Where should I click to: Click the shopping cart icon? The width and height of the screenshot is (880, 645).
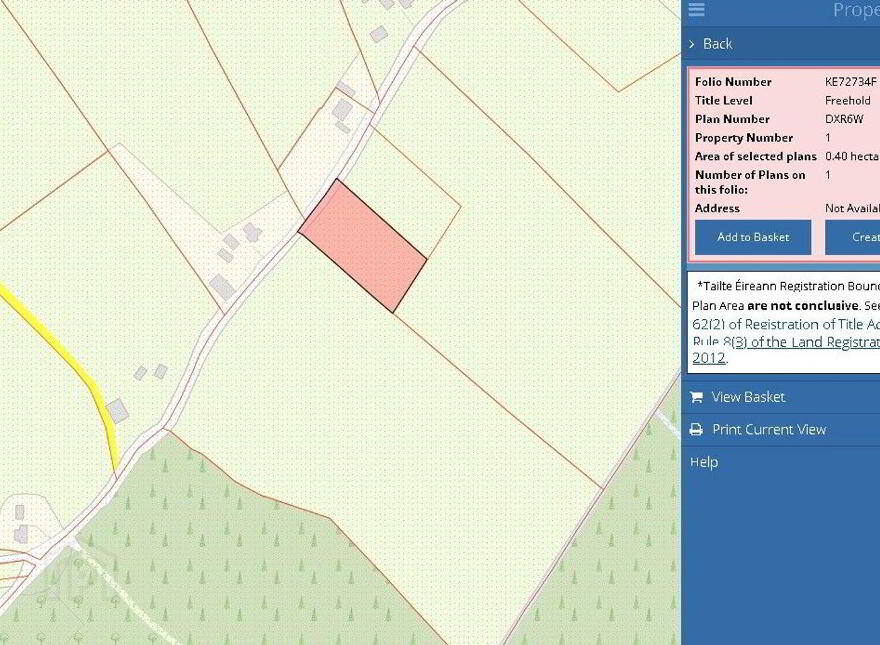(696, 397)
